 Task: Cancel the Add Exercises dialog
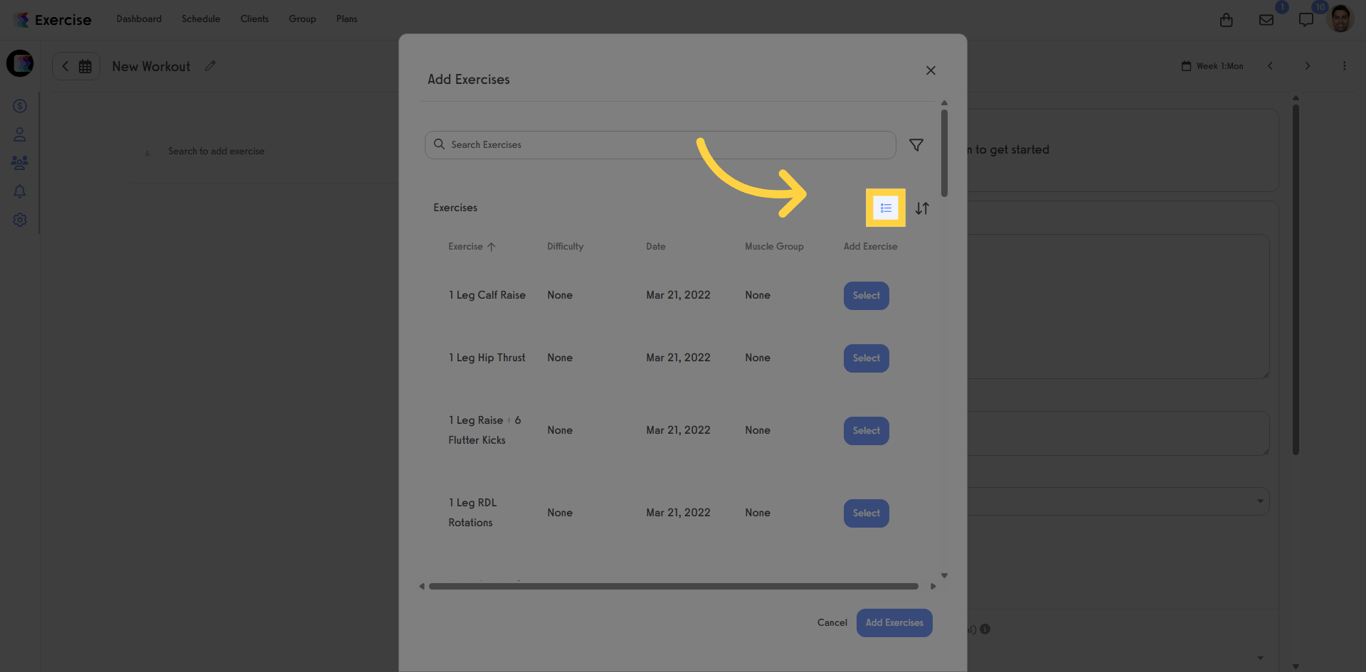pyautogui.click(x=831, y=622)
